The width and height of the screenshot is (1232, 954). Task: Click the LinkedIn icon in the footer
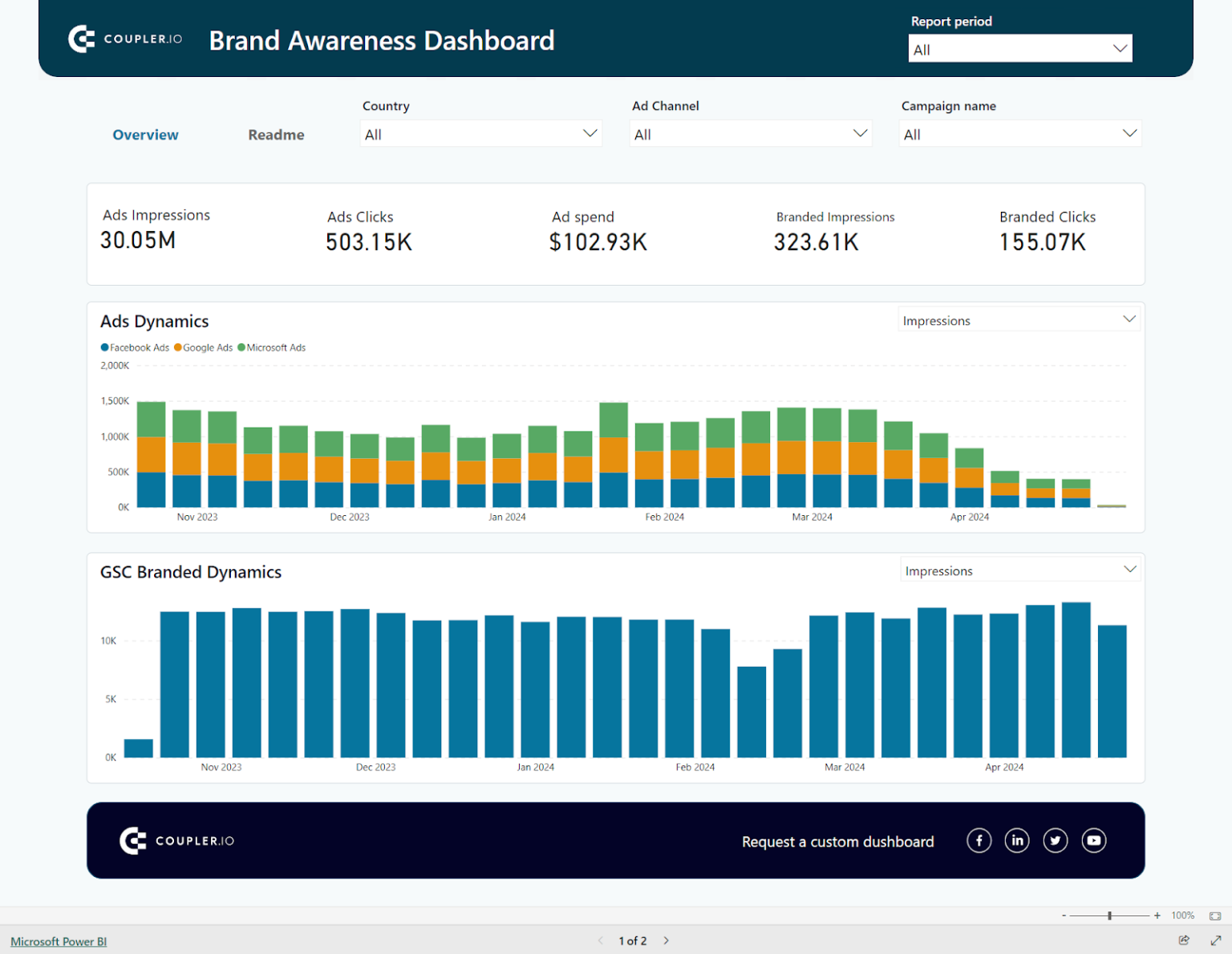tap(1017, 840)
